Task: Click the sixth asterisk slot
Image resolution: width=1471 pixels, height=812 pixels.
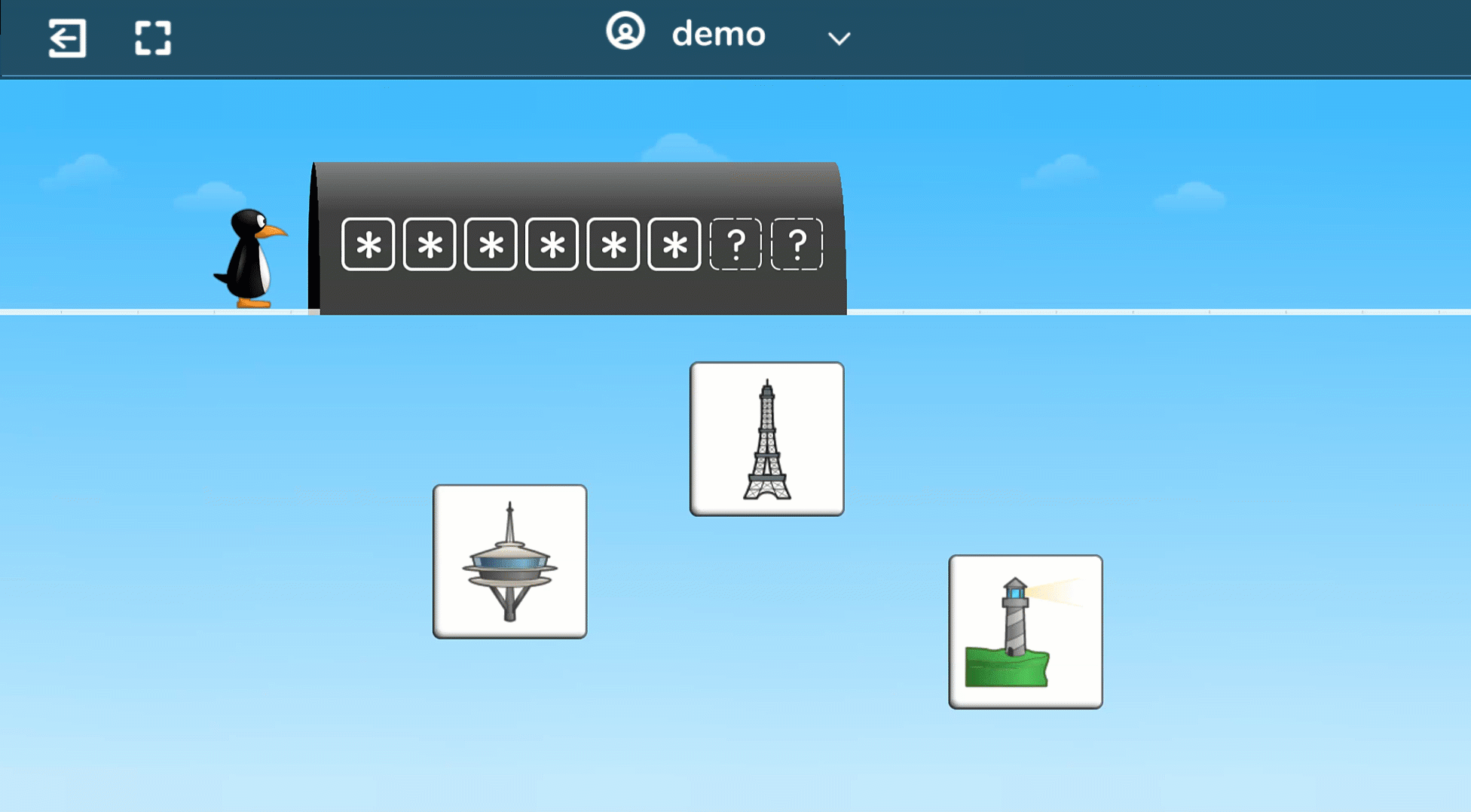Action: click(674, 245)
